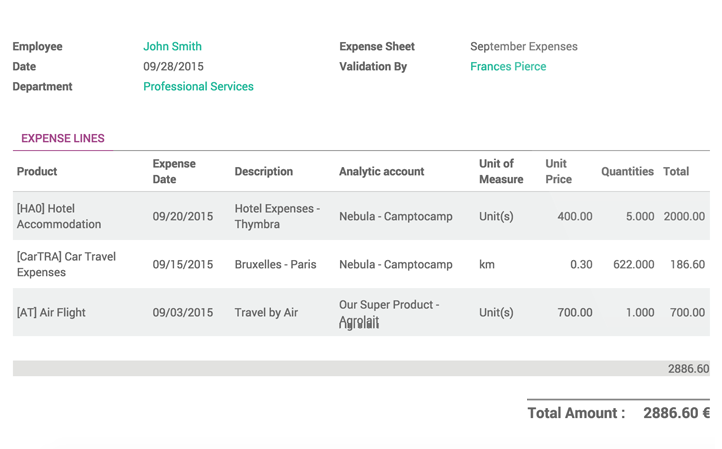Image resolution: width=722 pixels, height=449 pixels.
Task: Open the Car Travel Expenses line
Action: click(361, 264)
